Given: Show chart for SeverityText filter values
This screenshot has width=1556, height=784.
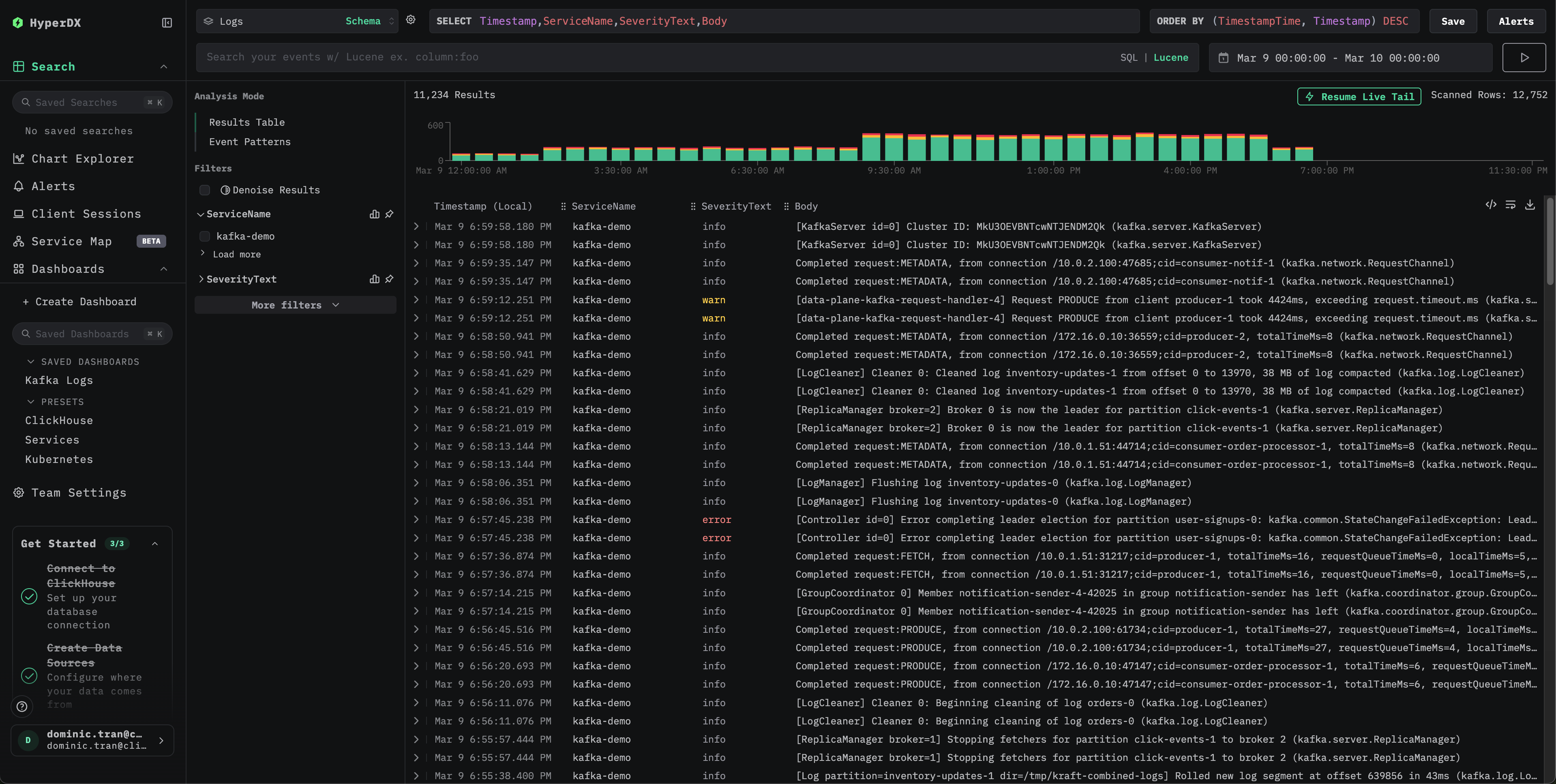Looking at the screenshot, I should (374, 279).
